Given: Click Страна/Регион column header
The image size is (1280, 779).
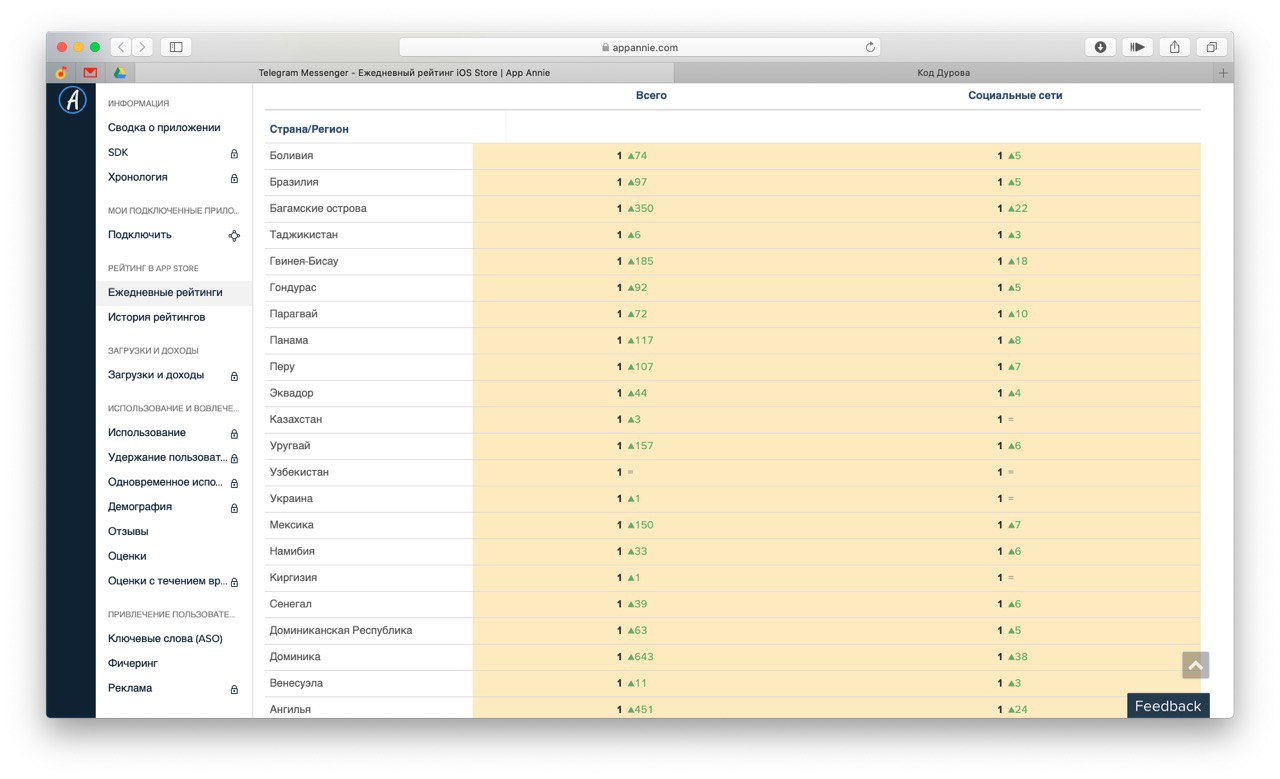Looking at the screenshot, I should [x=309, y=130].
